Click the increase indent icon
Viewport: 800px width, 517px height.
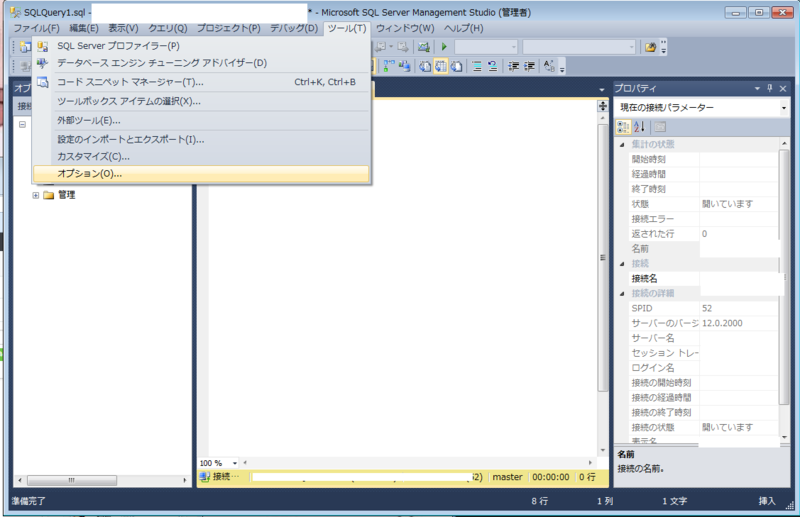point(530,66)
